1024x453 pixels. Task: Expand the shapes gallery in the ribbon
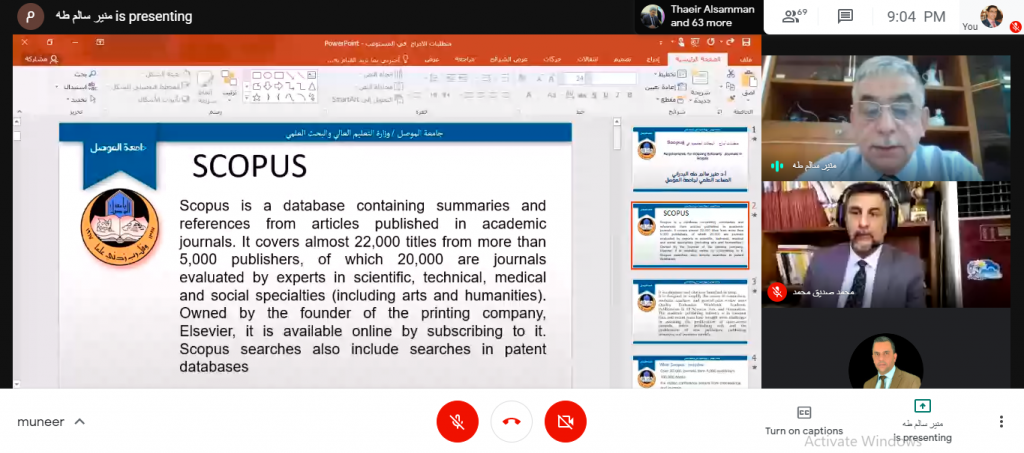click(x=248, y=99)
